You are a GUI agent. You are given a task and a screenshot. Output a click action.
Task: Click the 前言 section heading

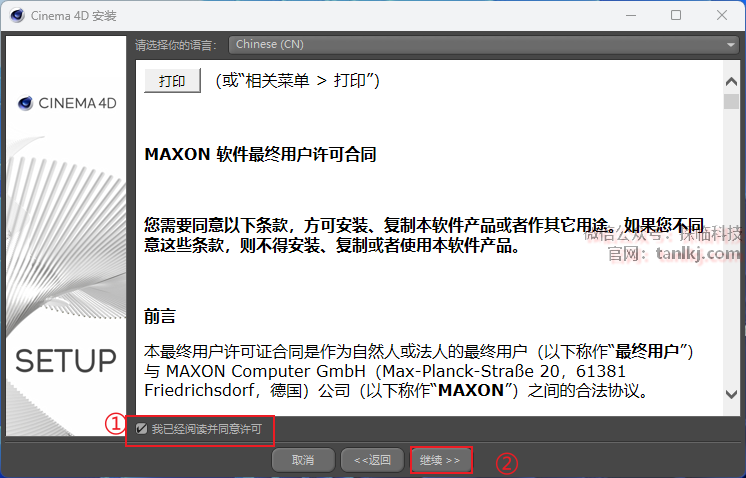pyautogui.click(x=160, y=316)
